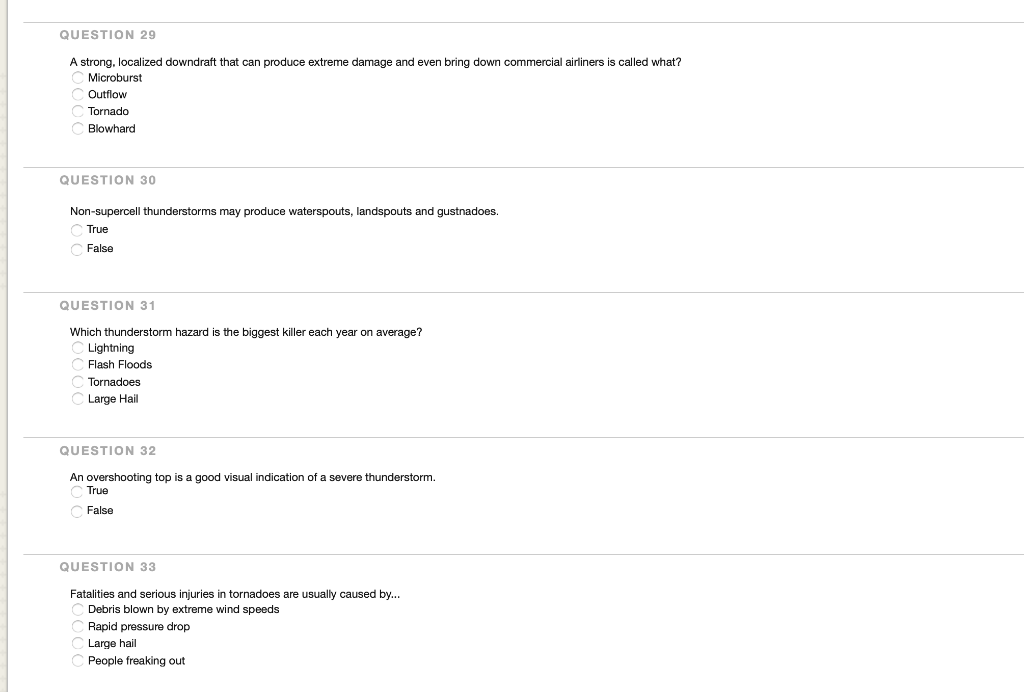Click the Question 31 heading

click(107, 305)
